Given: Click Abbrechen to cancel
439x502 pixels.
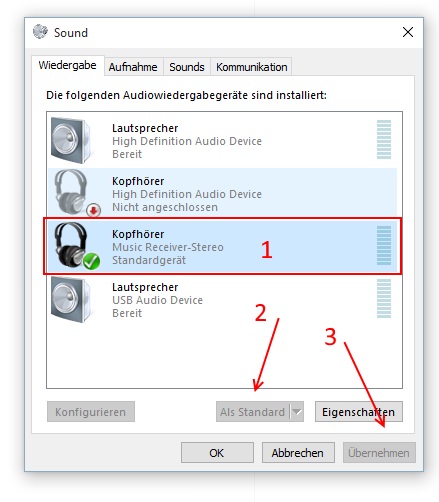Looking at the screenshot, I should [298, 453].
